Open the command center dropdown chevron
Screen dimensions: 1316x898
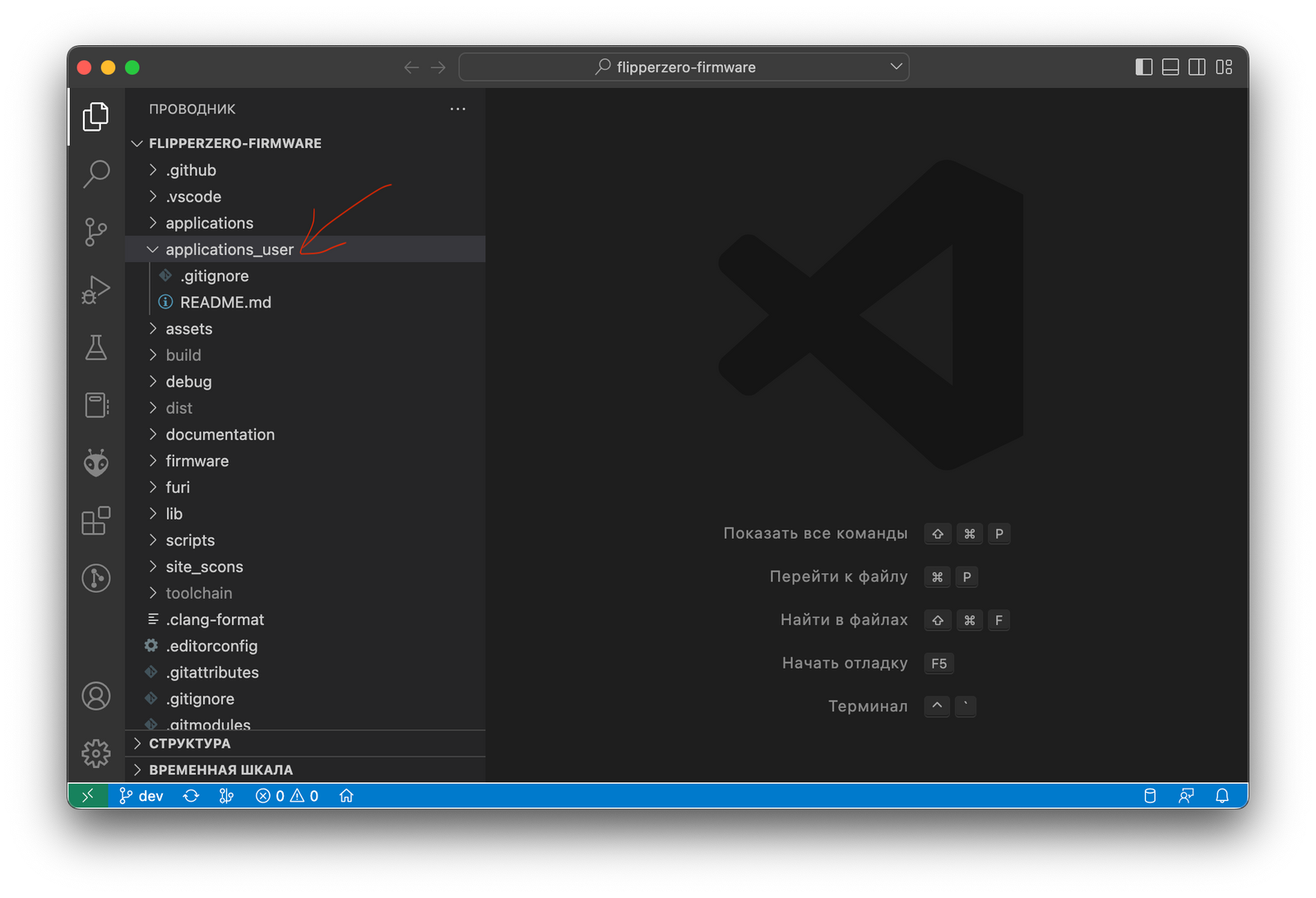(x=896, y=67)
